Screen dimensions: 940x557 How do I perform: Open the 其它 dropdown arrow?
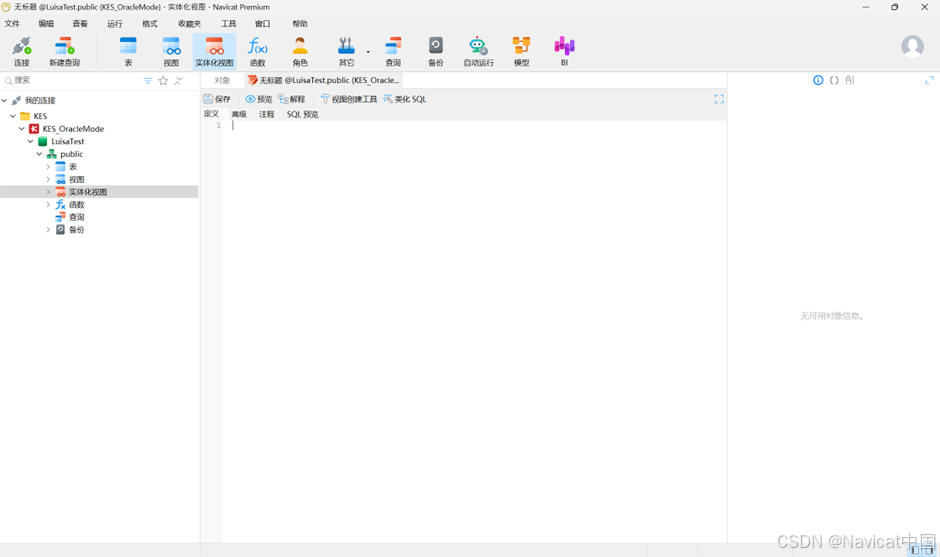(x=368, y=52)
